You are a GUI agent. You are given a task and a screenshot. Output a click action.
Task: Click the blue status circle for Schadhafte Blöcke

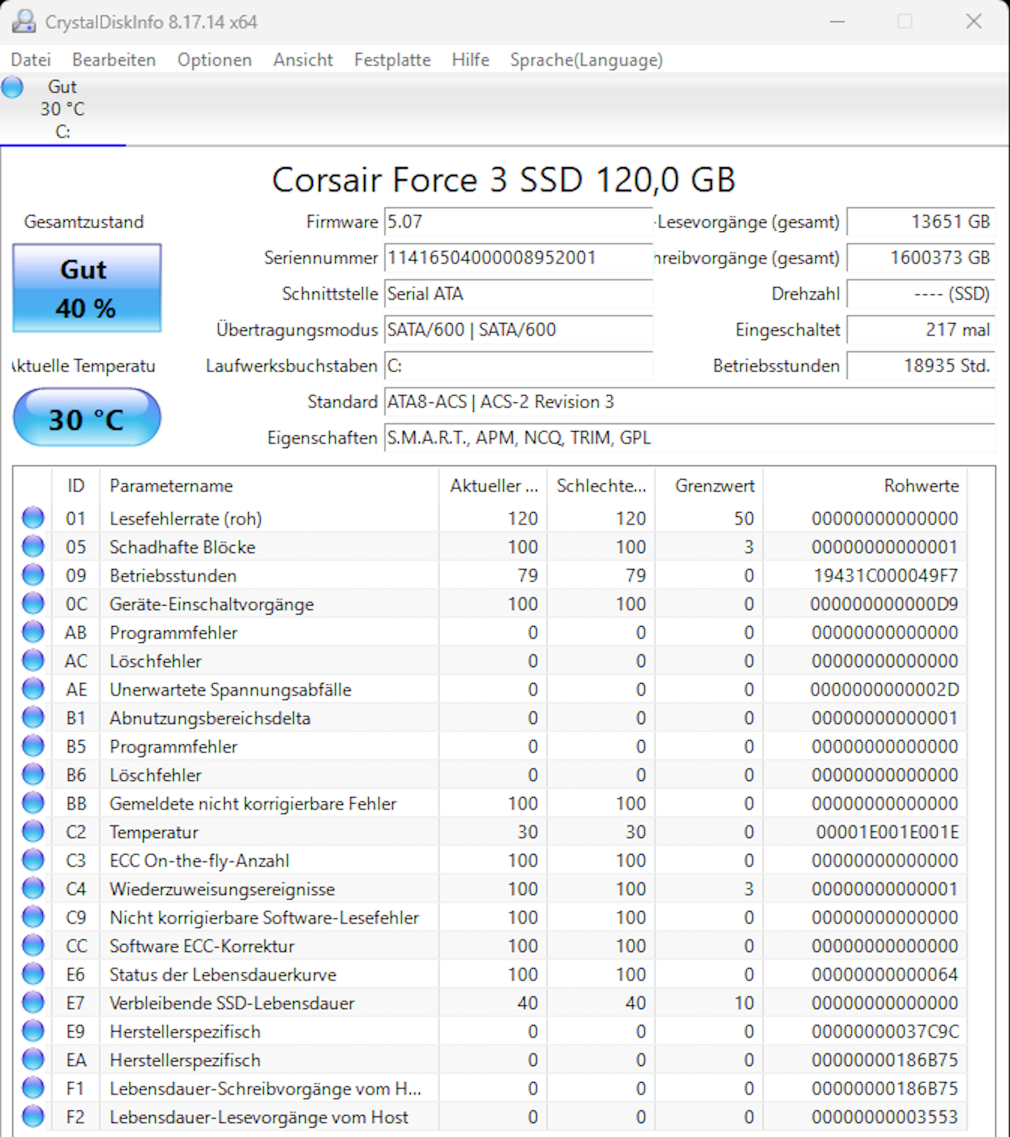32,546
